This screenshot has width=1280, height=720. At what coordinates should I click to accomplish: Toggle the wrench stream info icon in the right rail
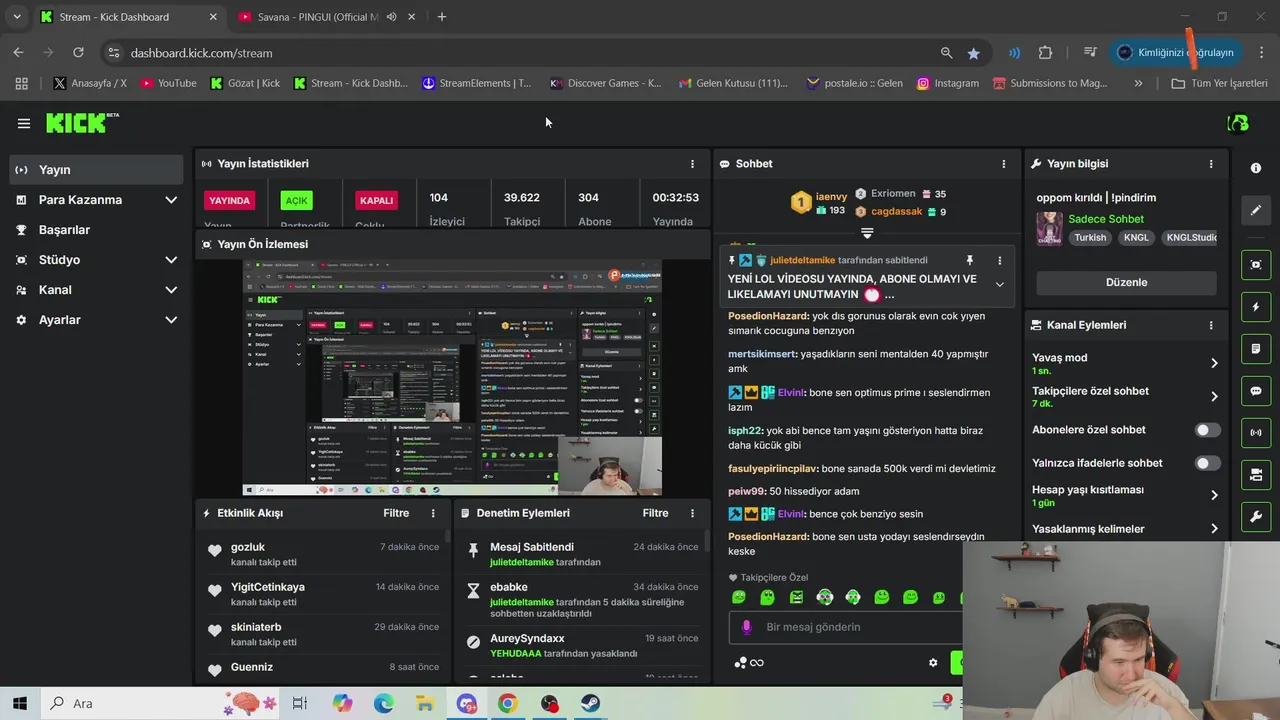(1256, 516)
